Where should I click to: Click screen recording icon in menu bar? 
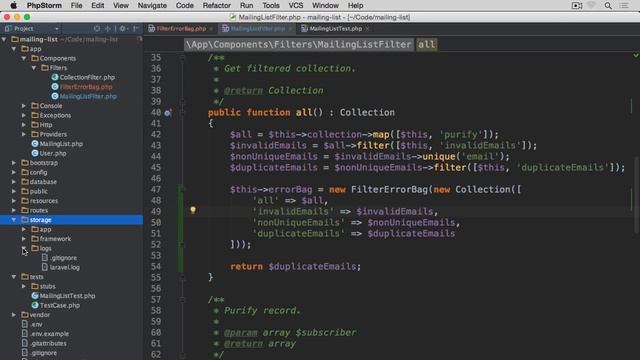point(577,5)
